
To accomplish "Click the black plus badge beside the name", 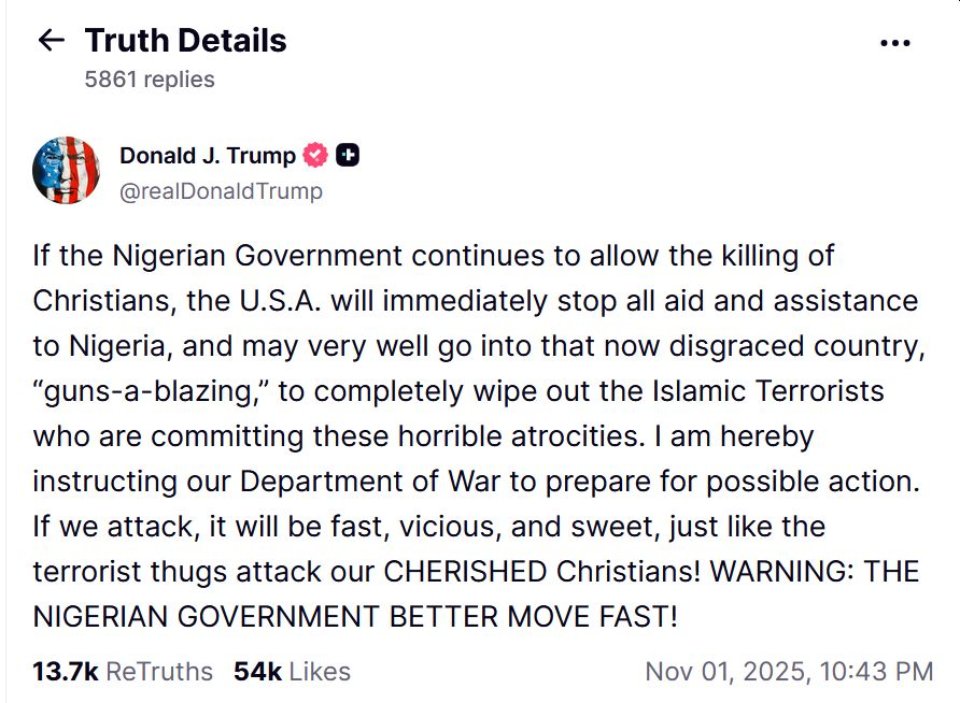I will 348,156.
